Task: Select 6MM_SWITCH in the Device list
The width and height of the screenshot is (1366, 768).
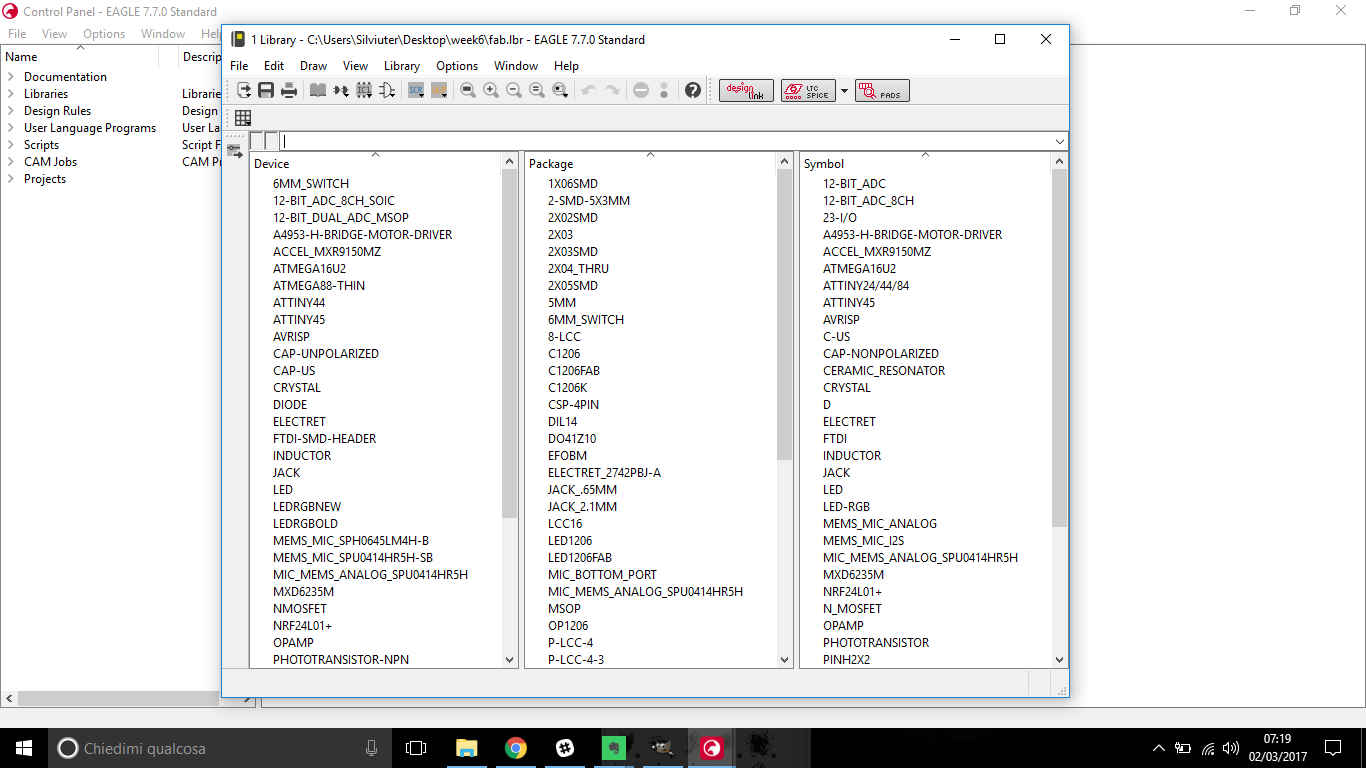Action: point(311,184)
